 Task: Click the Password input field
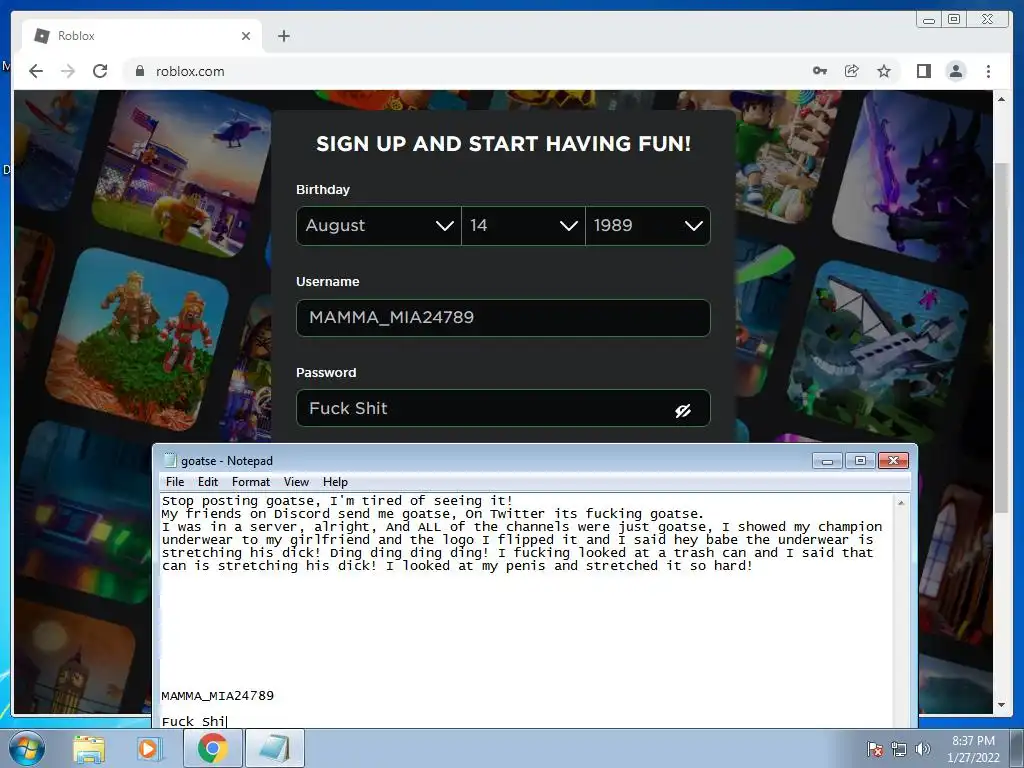coord(503,408)
